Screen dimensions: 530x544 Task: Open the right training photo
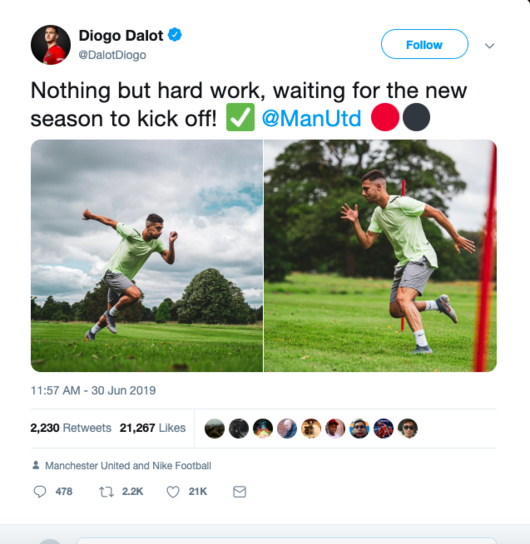pyautogui.click(x=381, y=256)
